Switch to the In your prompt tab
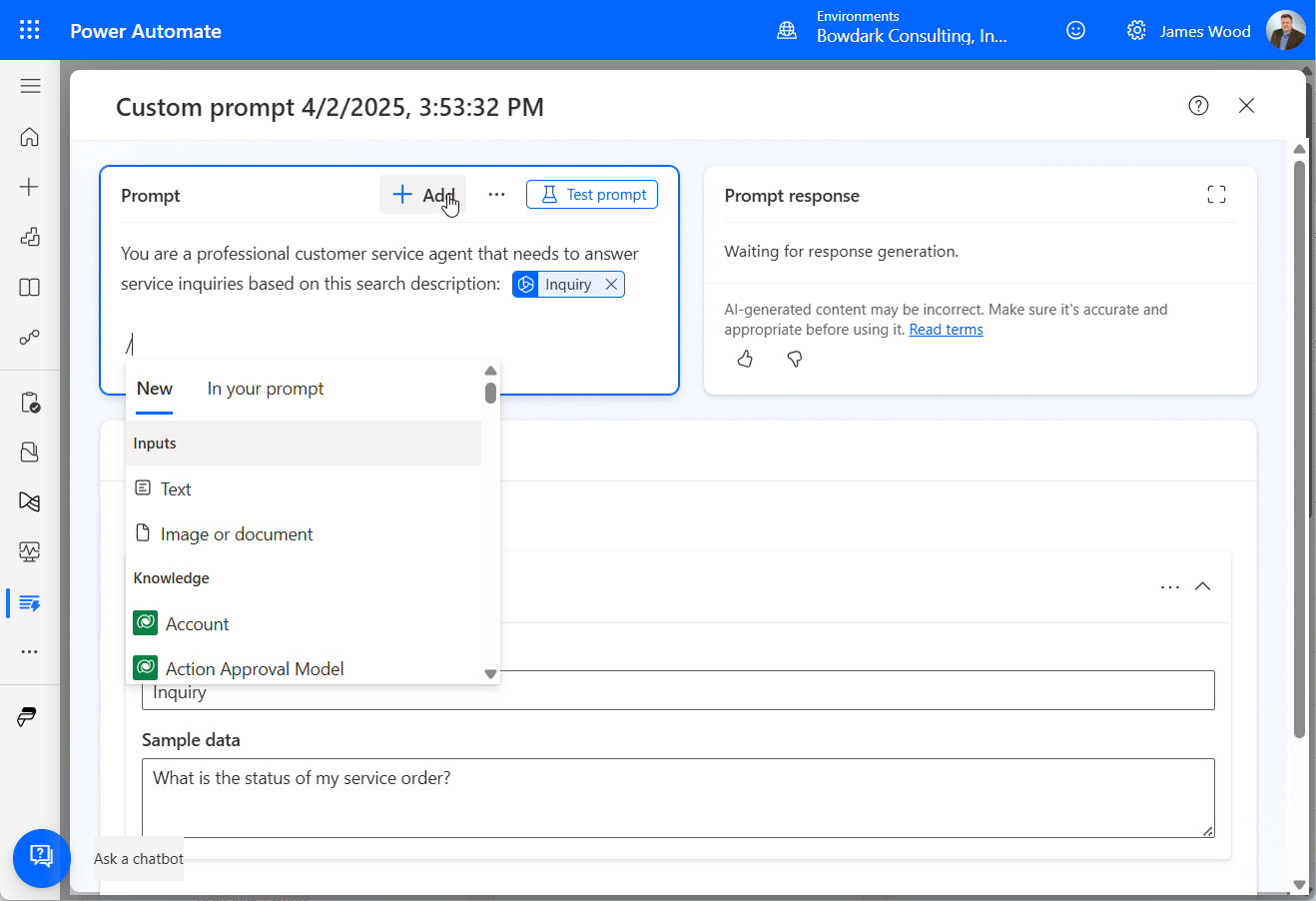This screenshot has width=1316, height=901. [266, 389]
